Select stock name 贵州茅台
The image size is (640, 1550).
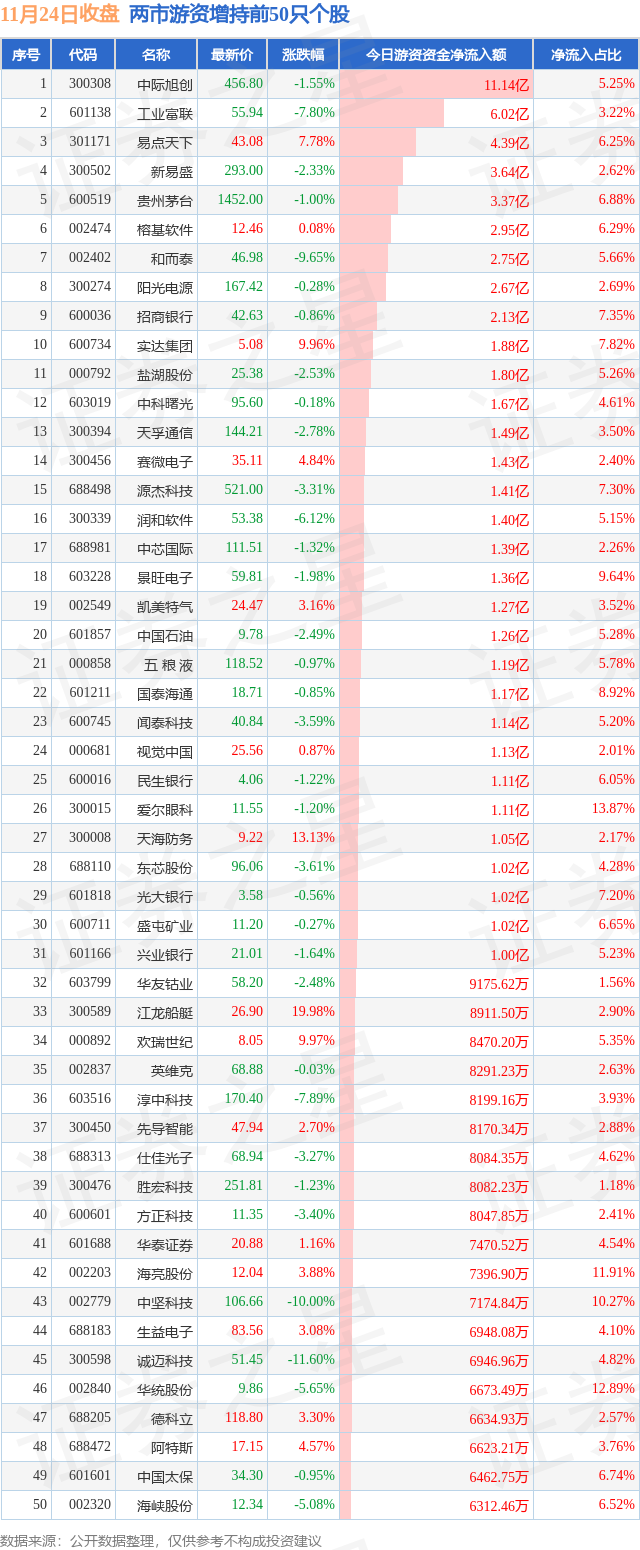coord(165,200)
